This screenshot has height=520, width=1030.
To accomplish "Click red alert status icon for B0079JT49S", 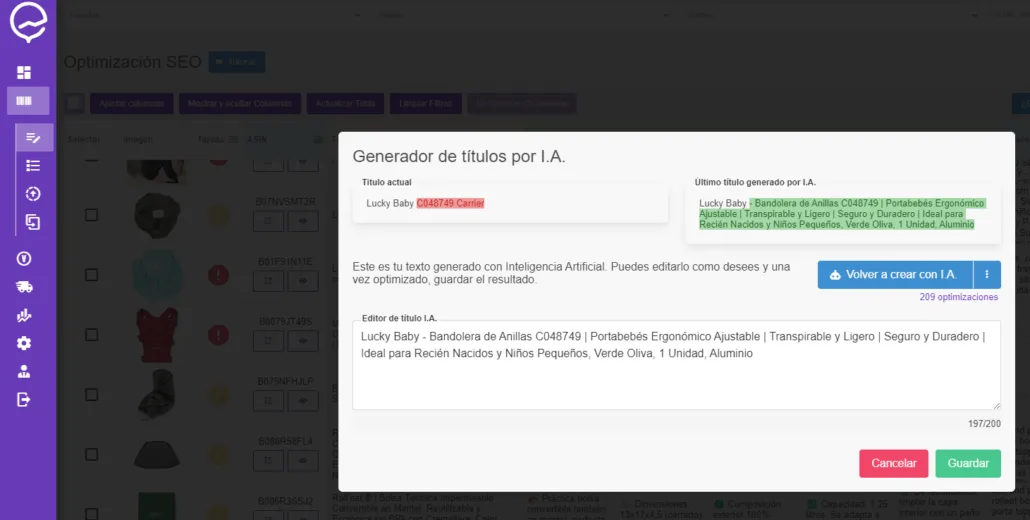I will pos(218,335).
